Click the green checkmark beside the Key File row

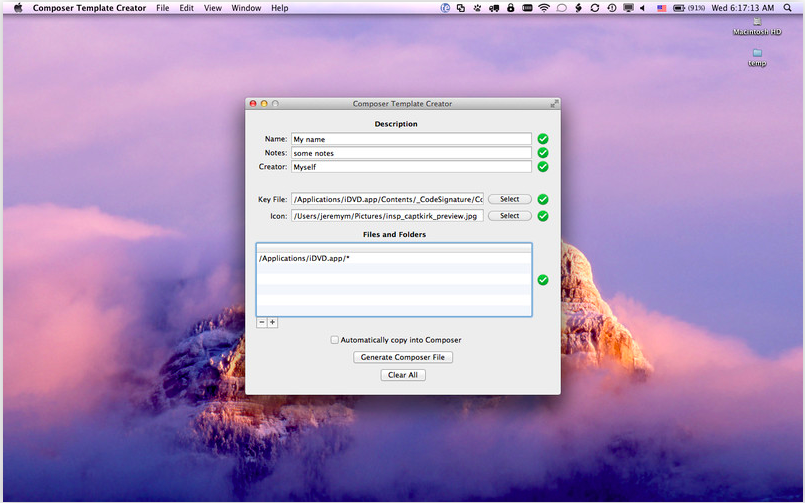point(543,200)
